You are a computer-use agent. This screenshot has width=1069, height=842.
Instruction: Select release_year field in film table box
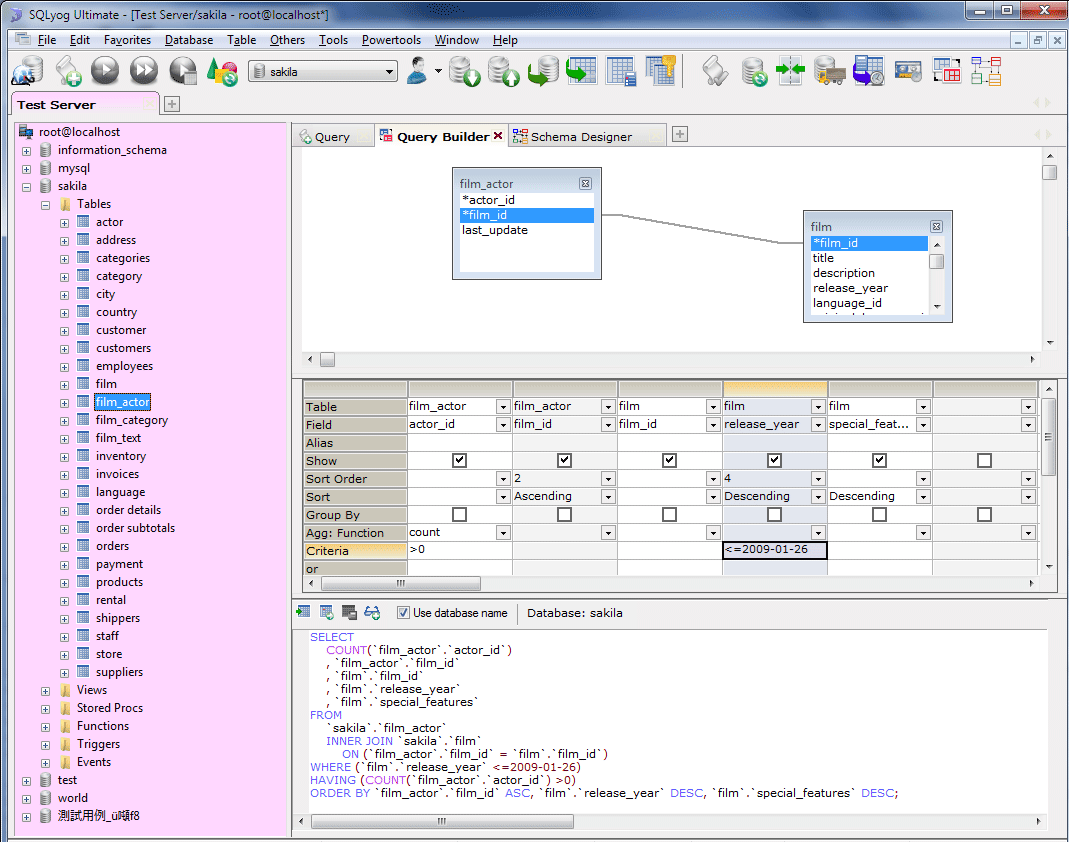click(x=849, y=288)
